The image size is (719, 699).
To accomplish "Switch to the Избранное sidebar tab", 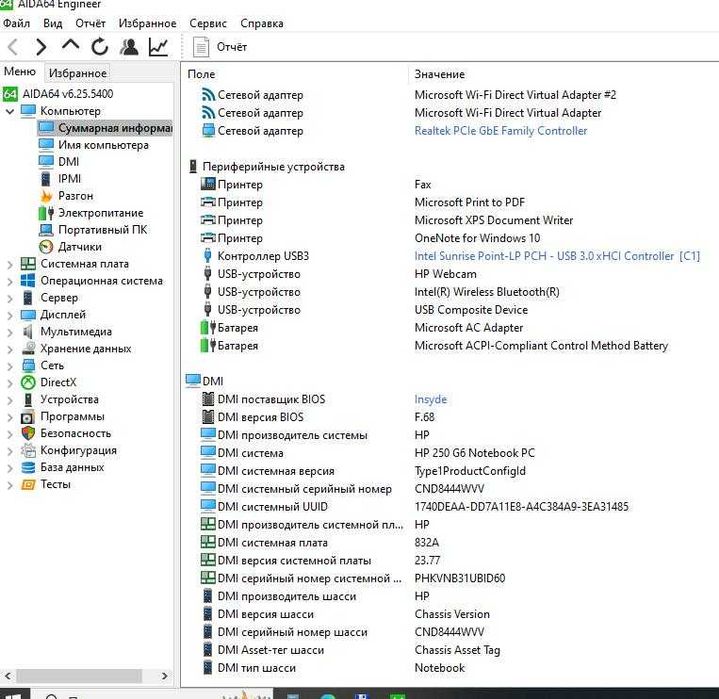I will (77, 73).
